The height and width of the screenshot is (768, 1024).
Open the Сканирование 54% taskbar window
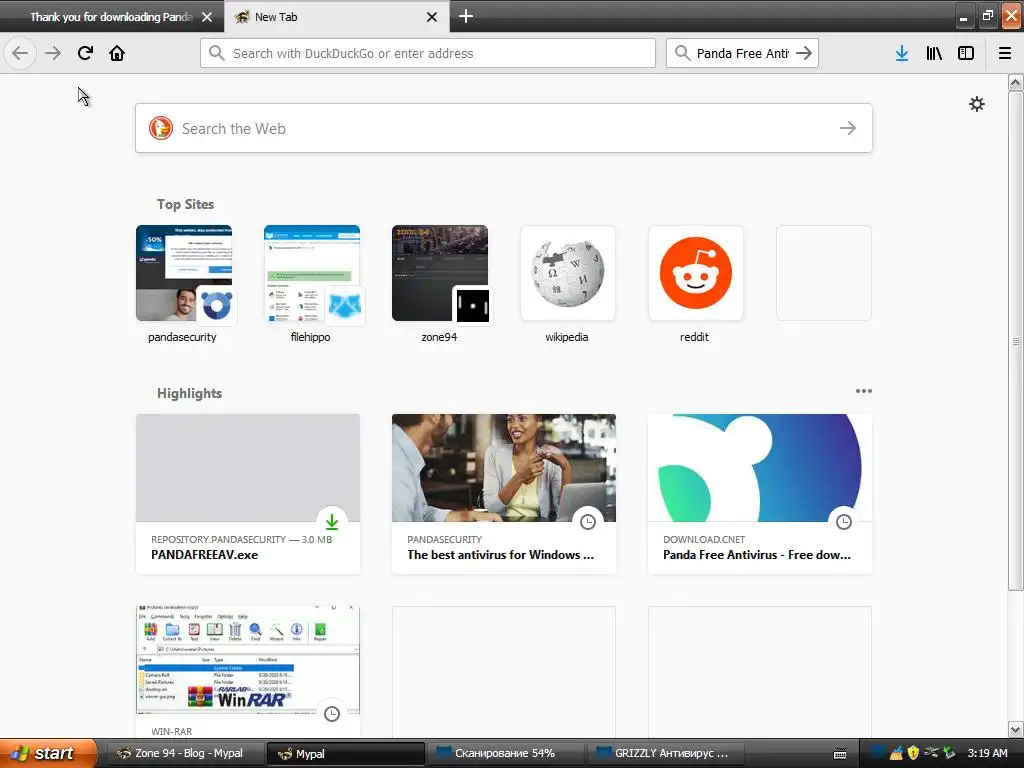tap(505, 753)
